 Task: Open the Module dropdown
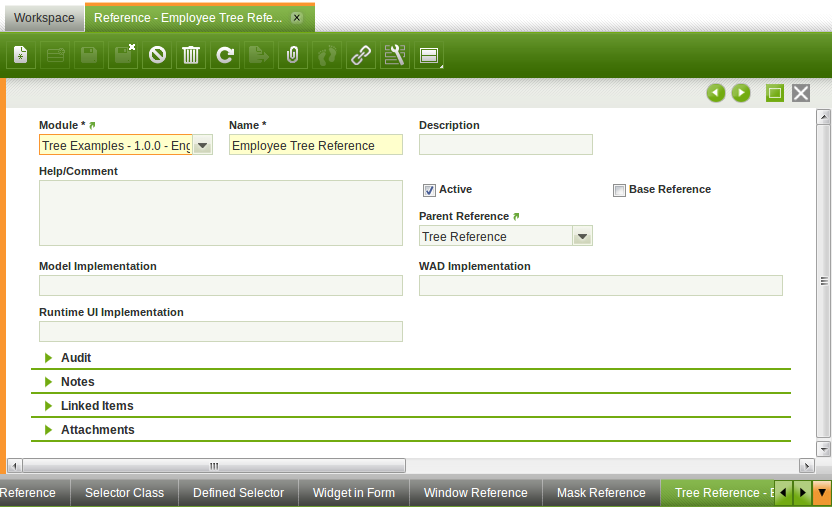[202, 146]
